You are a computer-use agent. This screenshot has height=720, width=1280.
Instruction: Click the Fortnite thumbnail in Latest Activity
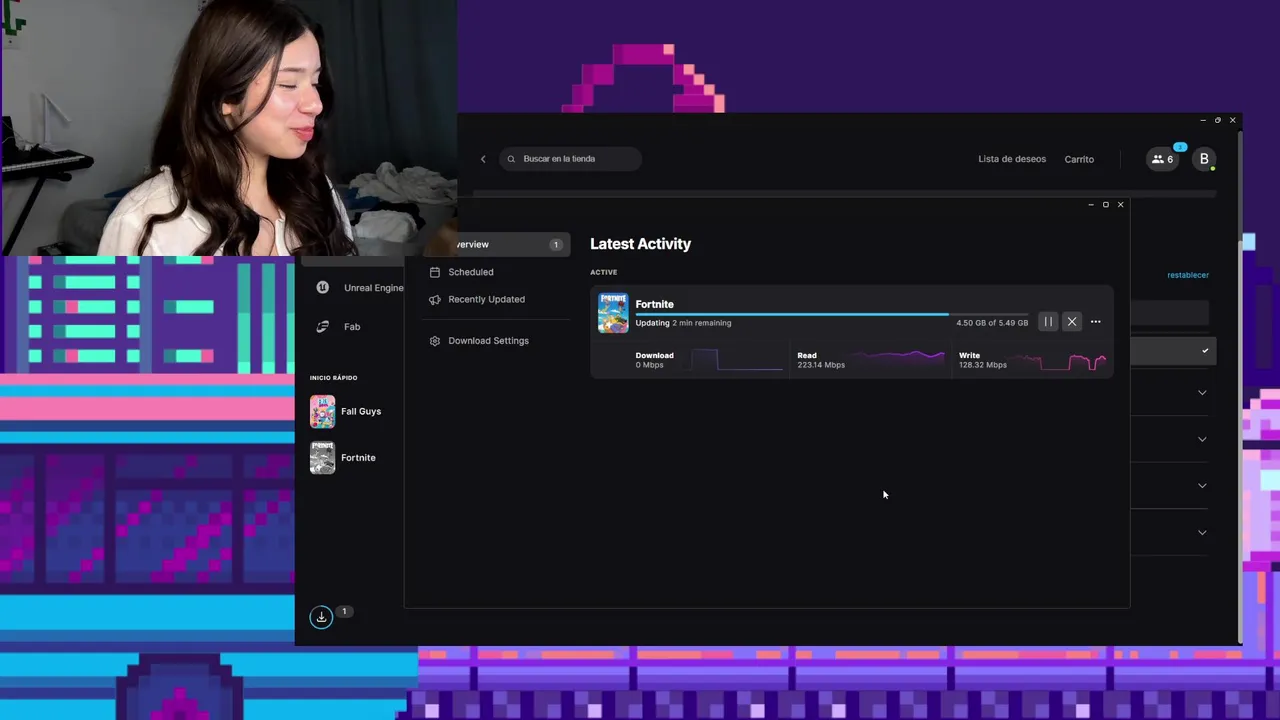613,313
